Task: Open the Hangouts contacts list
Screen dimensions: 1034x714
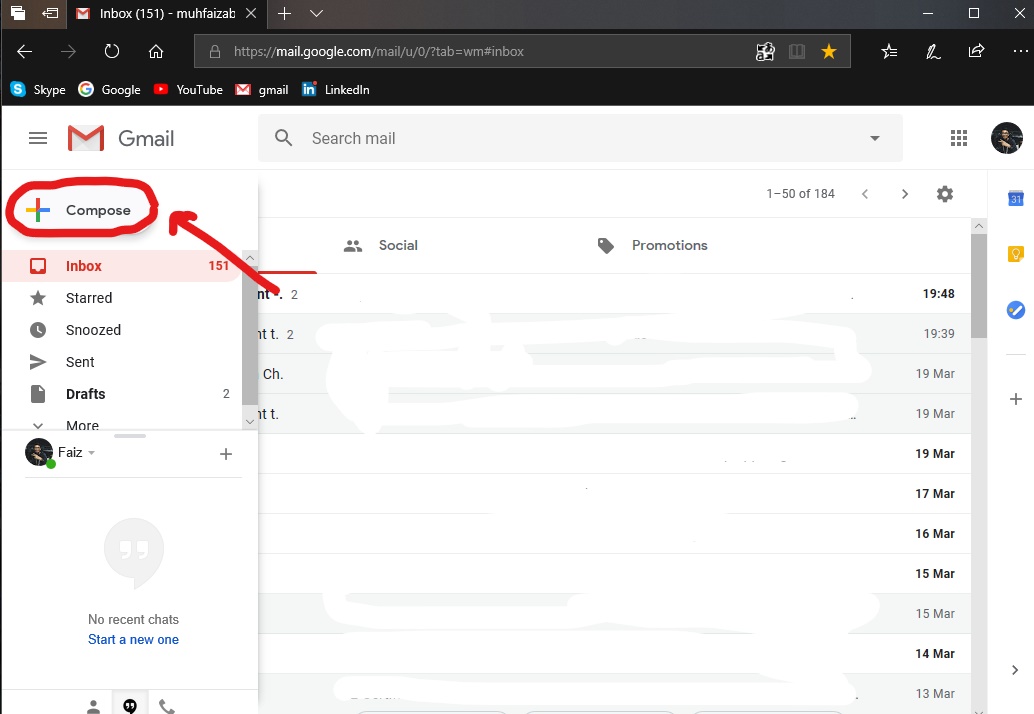Action: coord(93,705)
